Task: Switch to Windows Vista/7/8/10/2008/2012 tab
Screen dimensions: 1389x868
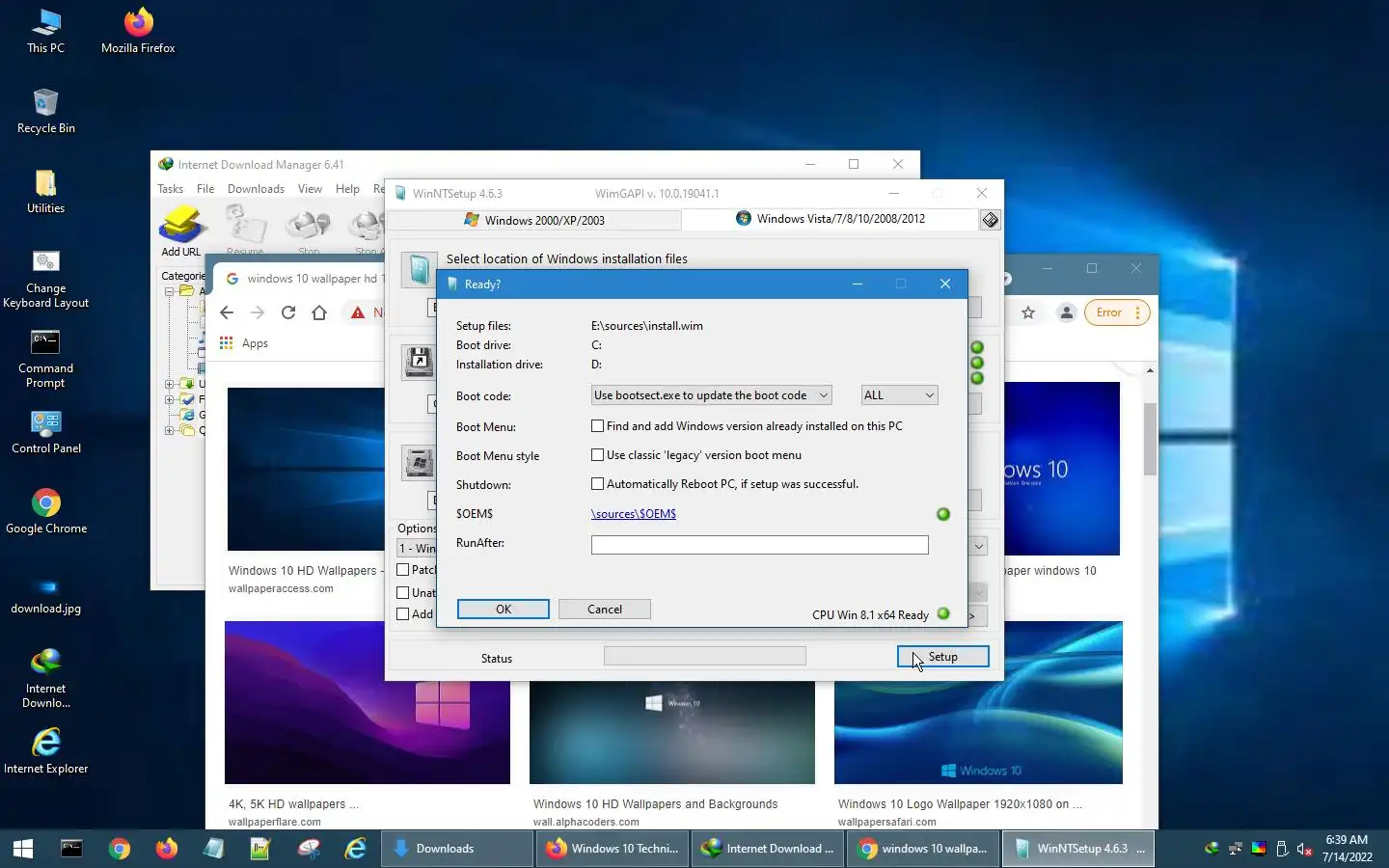Action: tap(831, 219)
